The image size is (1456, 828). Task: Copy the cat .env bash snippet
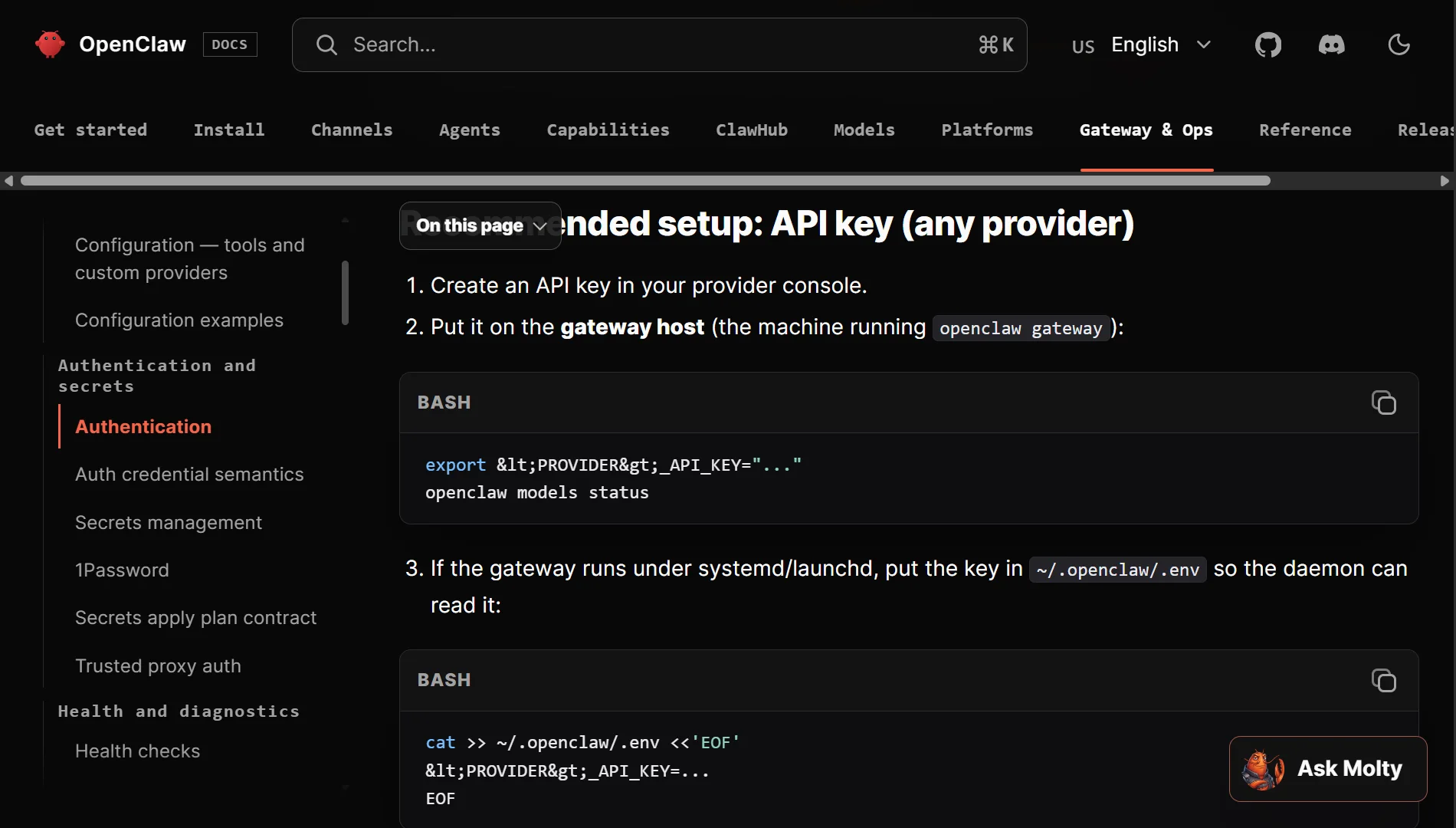[1384, 680]
